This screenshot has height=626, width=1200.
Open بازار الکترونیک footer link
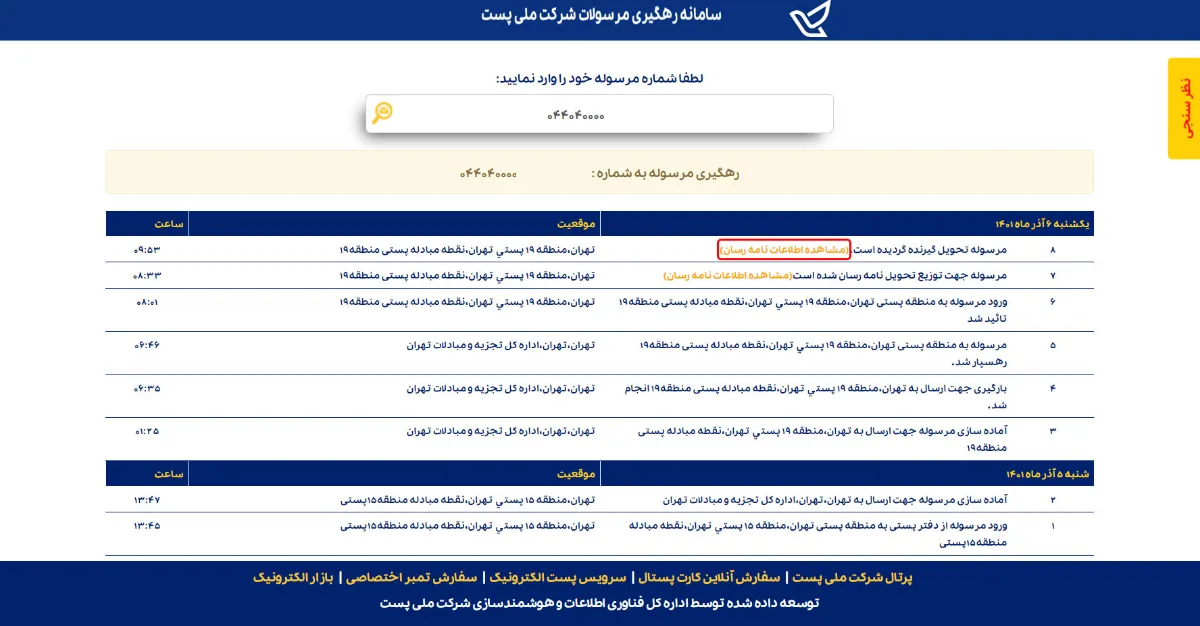[293, 578]
